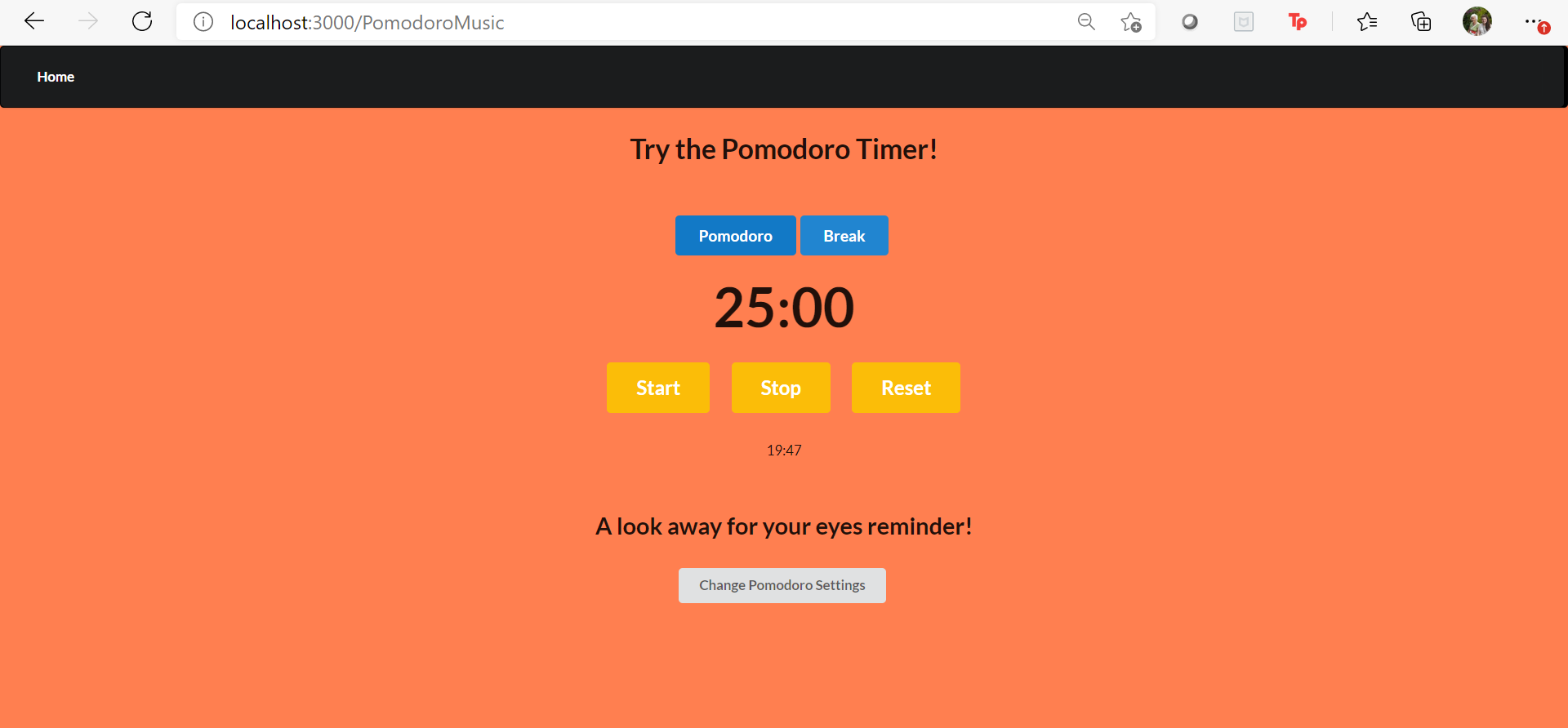Open Change Pomodoro Settings
1568x728 pixels.
(x=782, y=585)
